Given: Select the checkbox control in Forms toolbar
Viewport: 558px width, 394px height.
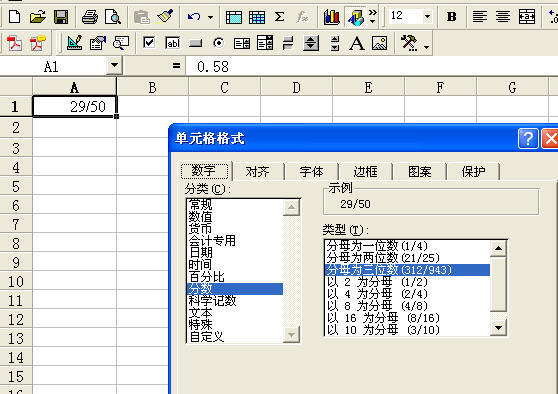Looking at the screenshot, I should [149, 43].
